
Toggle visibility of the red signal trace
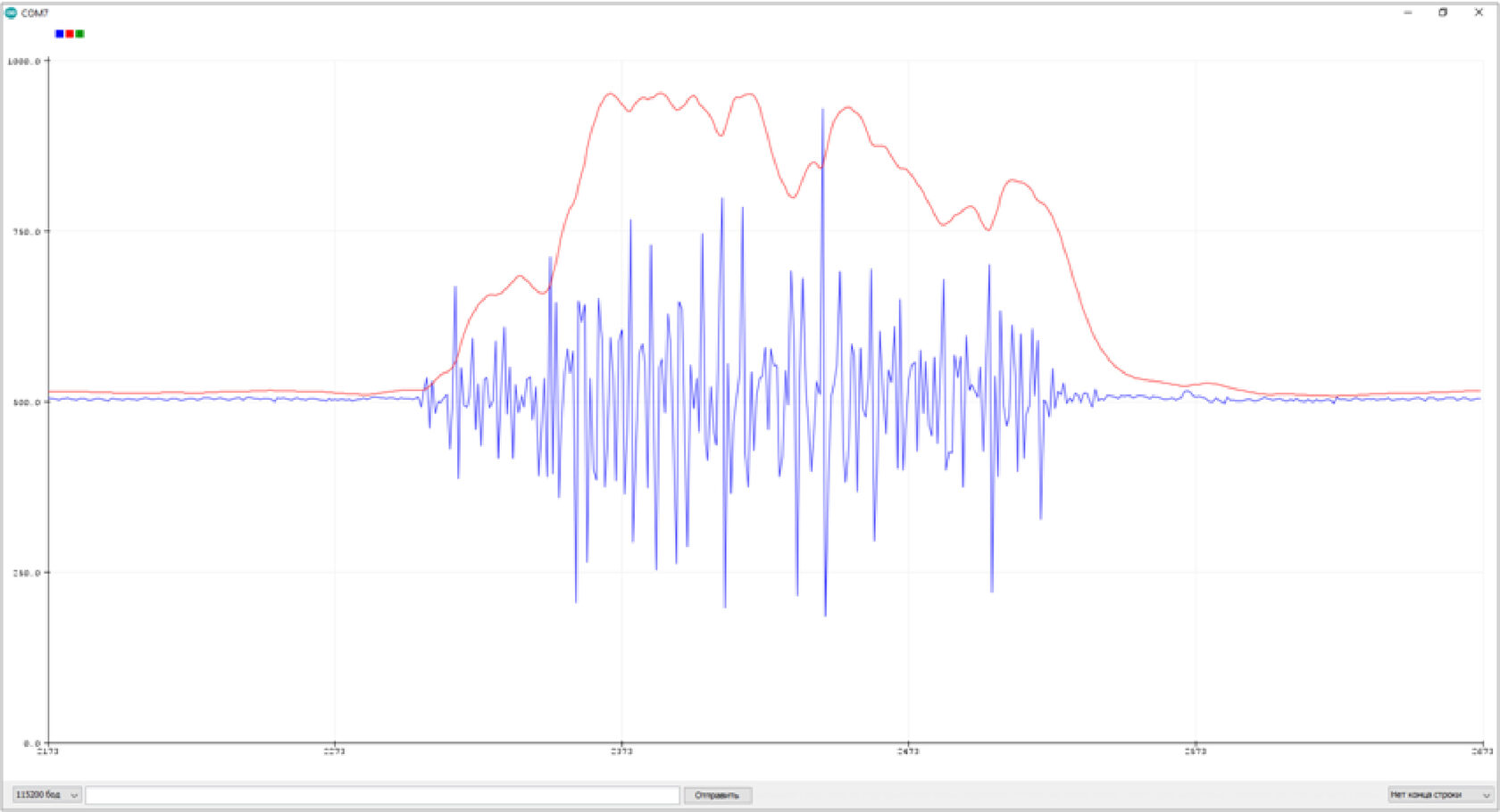pos(68,34)
